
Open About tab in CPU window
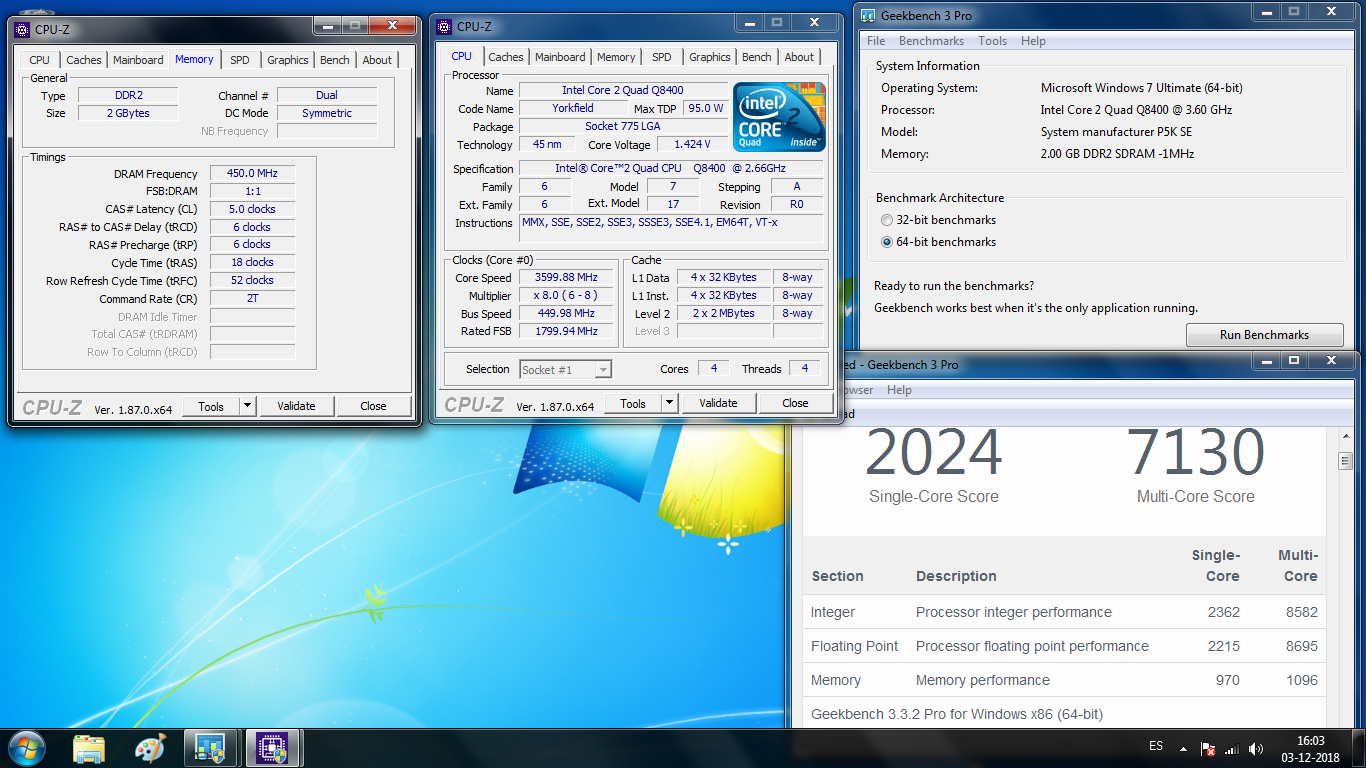(x=799, y=57)
